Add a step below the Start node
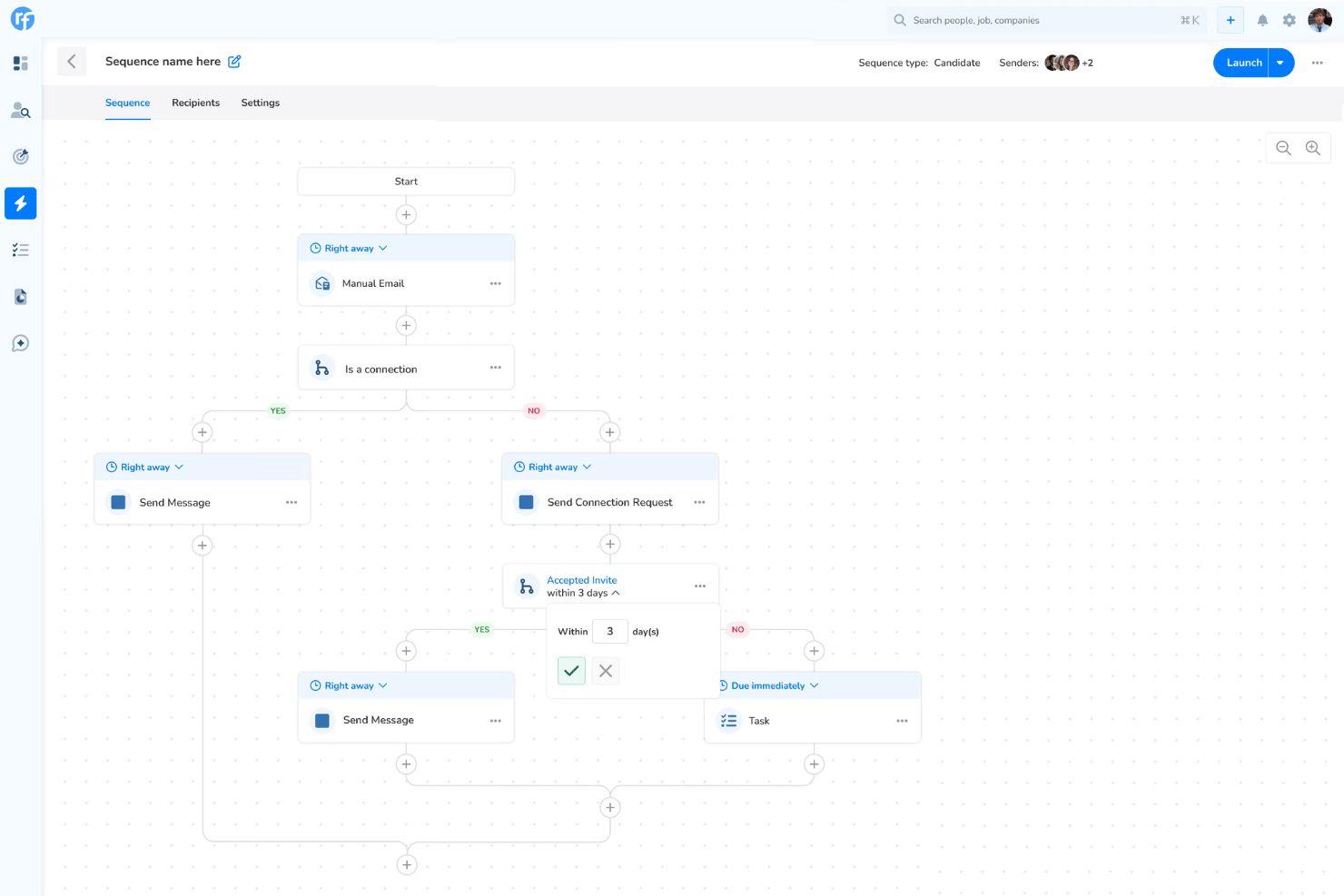This screenshot has width=1344, height=896. pos(406,215)
